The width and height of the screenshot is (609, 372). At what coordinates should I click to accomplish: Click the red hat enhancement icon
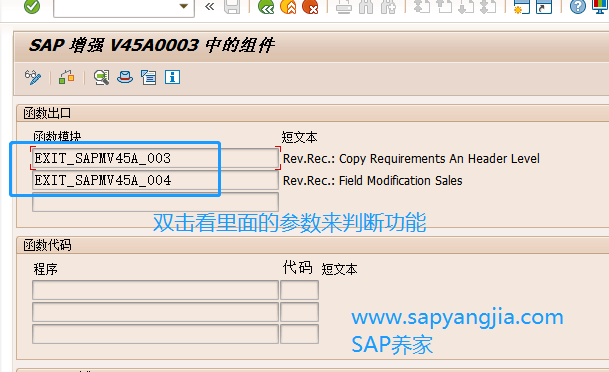pyautogui.click(x=125, y=77)
